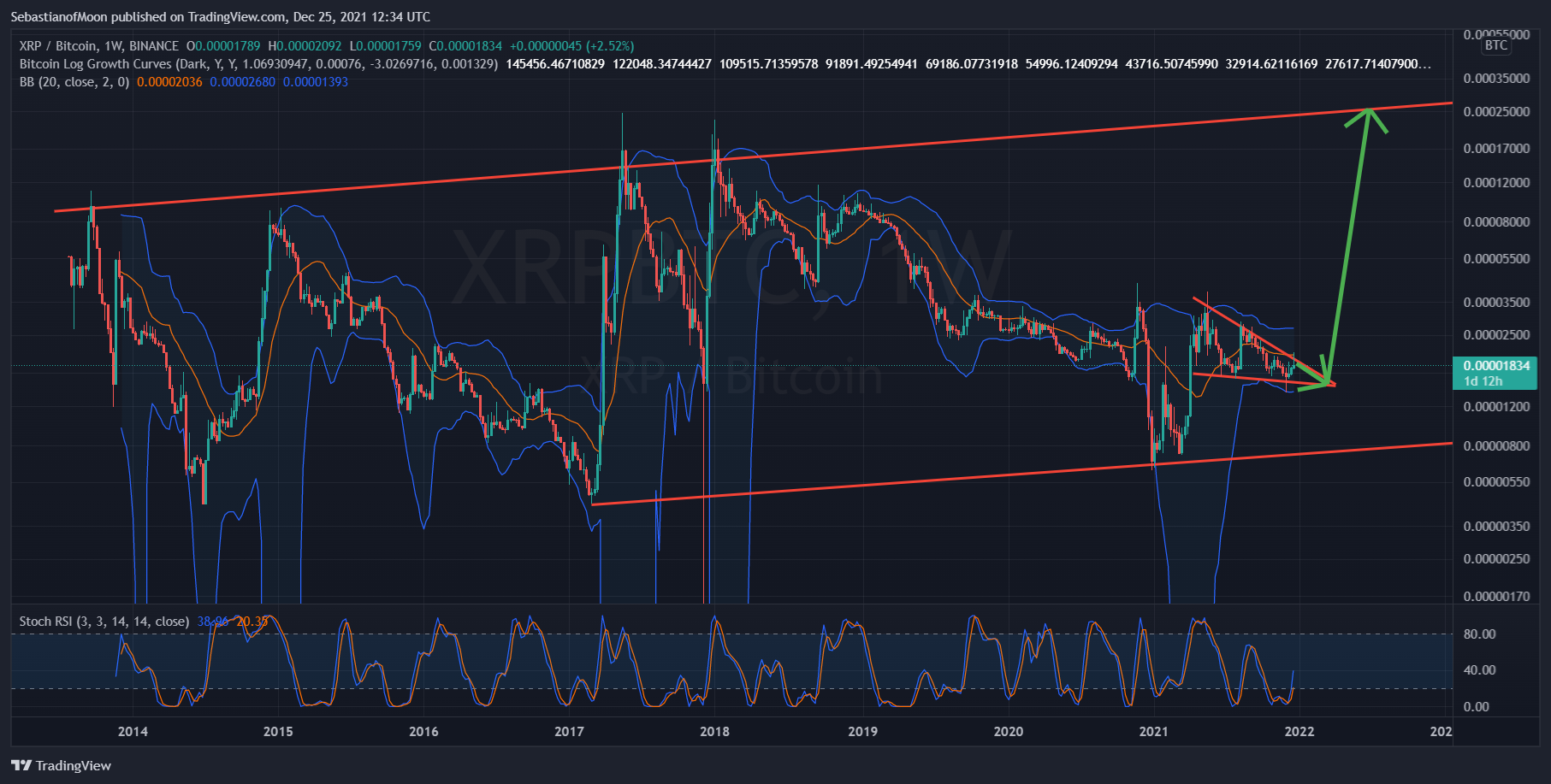Click the growth curve value 54996.12409294
Viewport: 1551px width, 784px height.
[1072, 64]
